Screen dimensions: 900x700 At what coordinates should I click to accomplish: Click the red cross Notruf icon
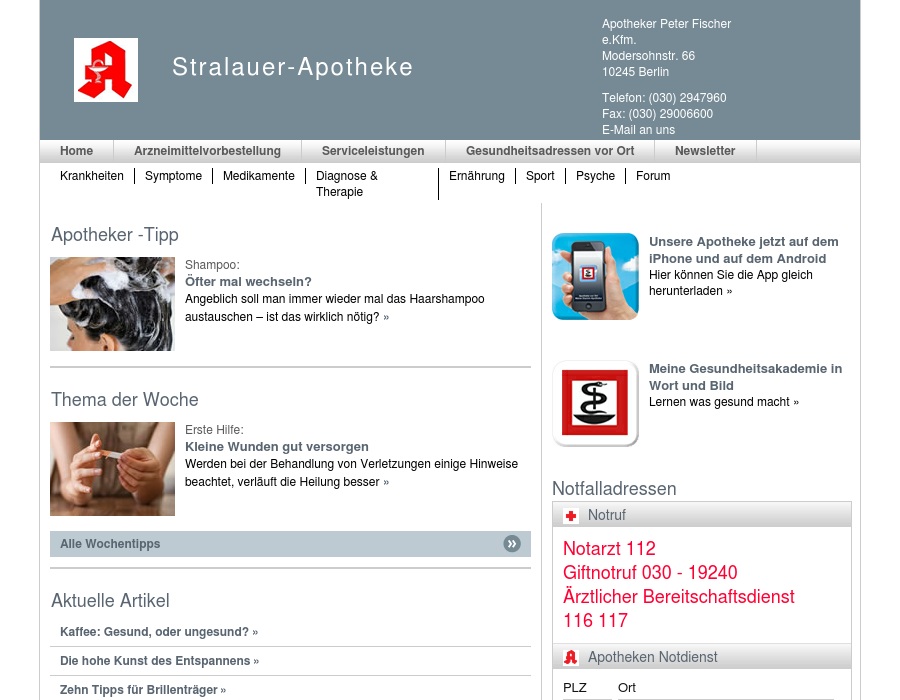click(x=571, y=516)
